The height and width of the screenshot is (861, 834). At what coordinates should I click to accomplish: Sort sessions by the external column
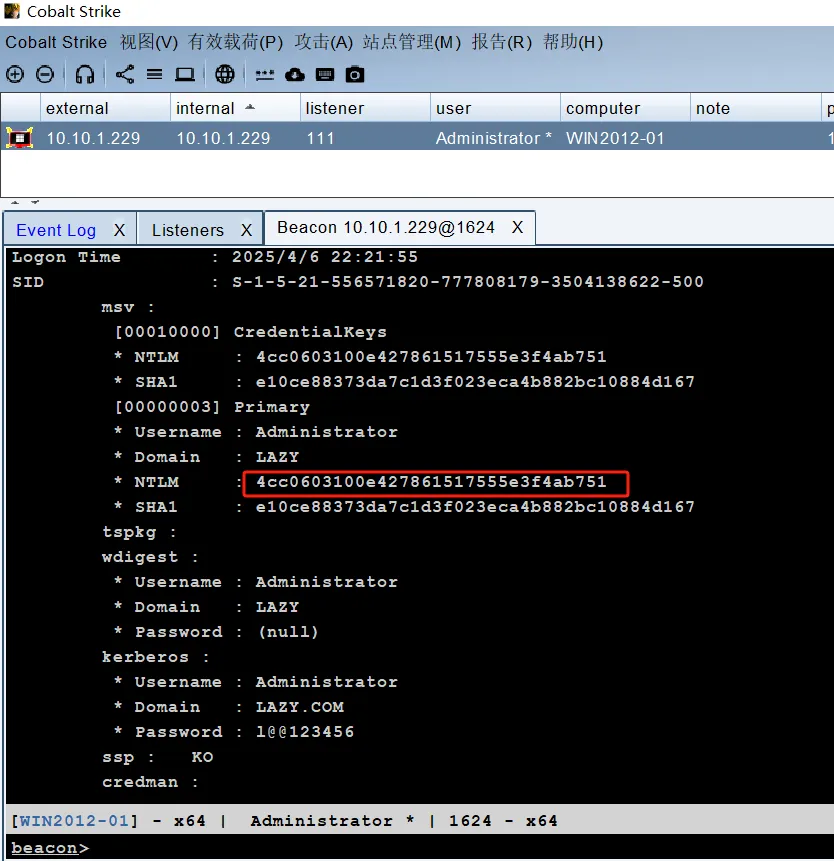[x=105, y=108]
